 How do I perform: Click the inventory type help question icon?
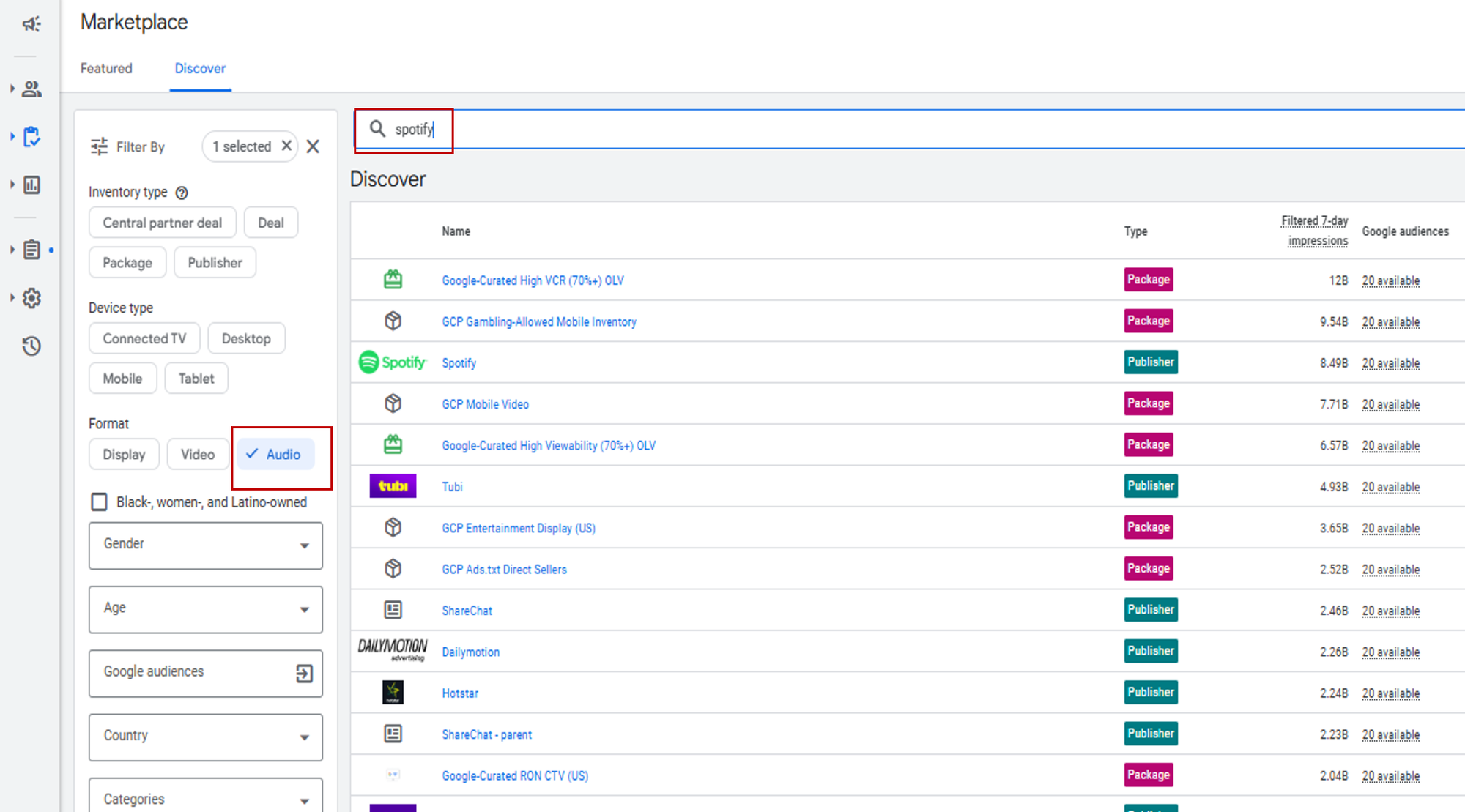(x=182, y=193)
